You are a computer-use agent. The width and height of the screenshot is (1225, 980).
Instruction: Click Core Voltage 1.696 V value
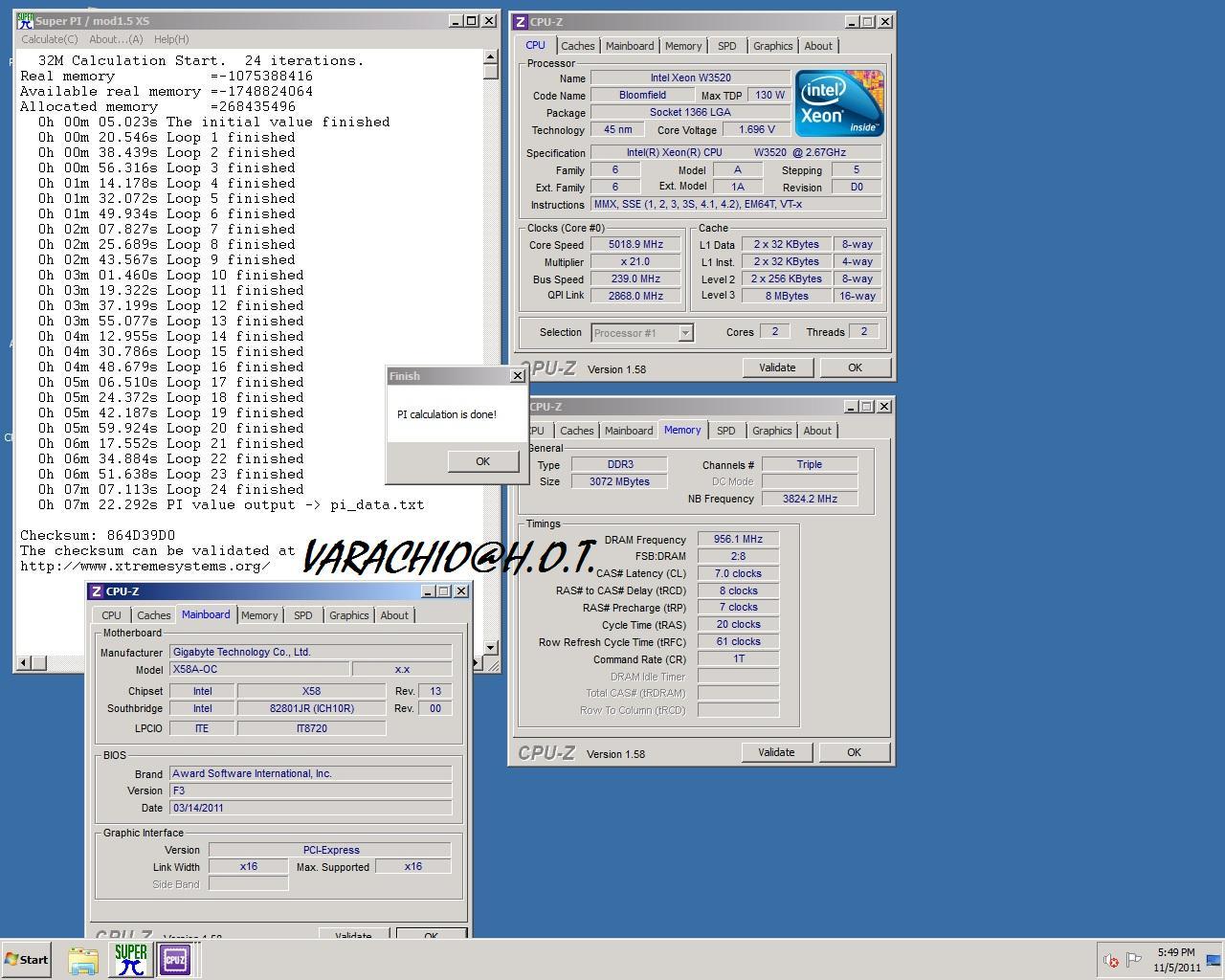[x=757, y=129]
